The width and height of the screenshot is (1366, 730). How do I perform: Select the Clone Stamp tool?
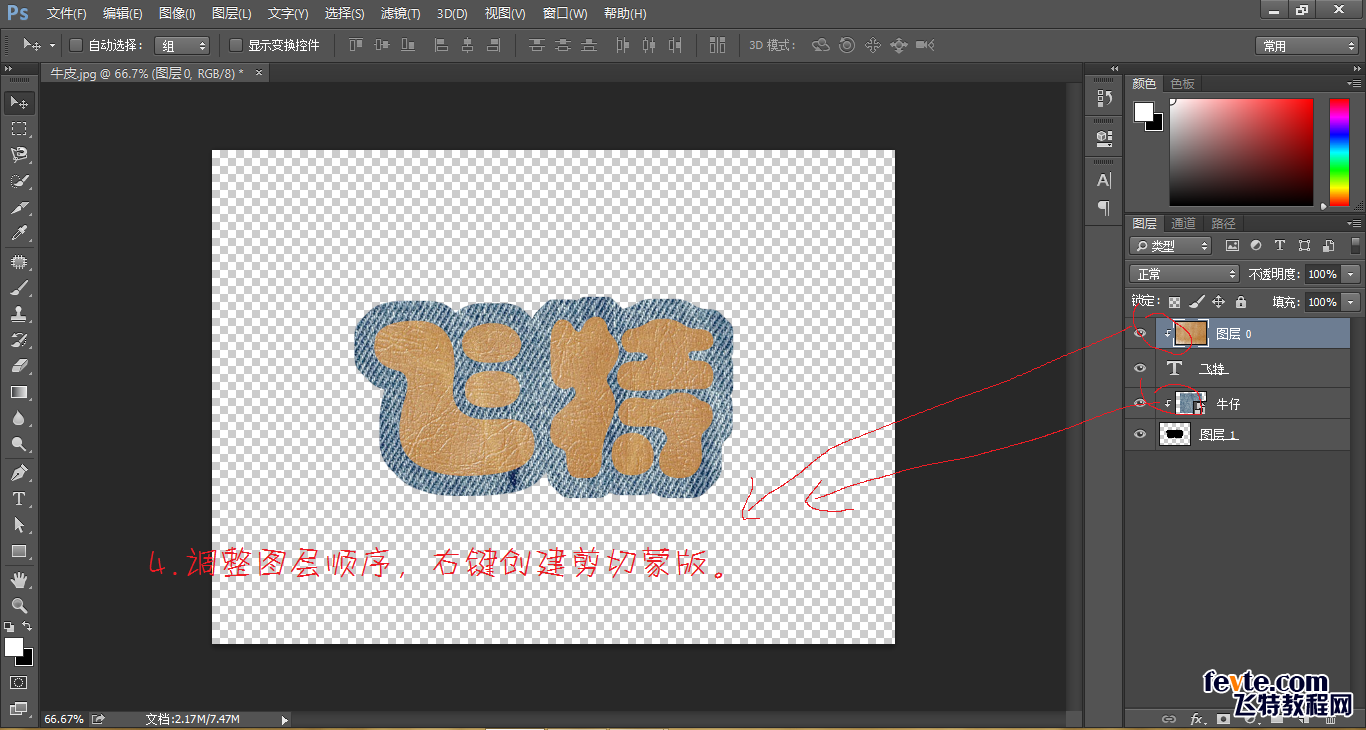coord(19,314)
